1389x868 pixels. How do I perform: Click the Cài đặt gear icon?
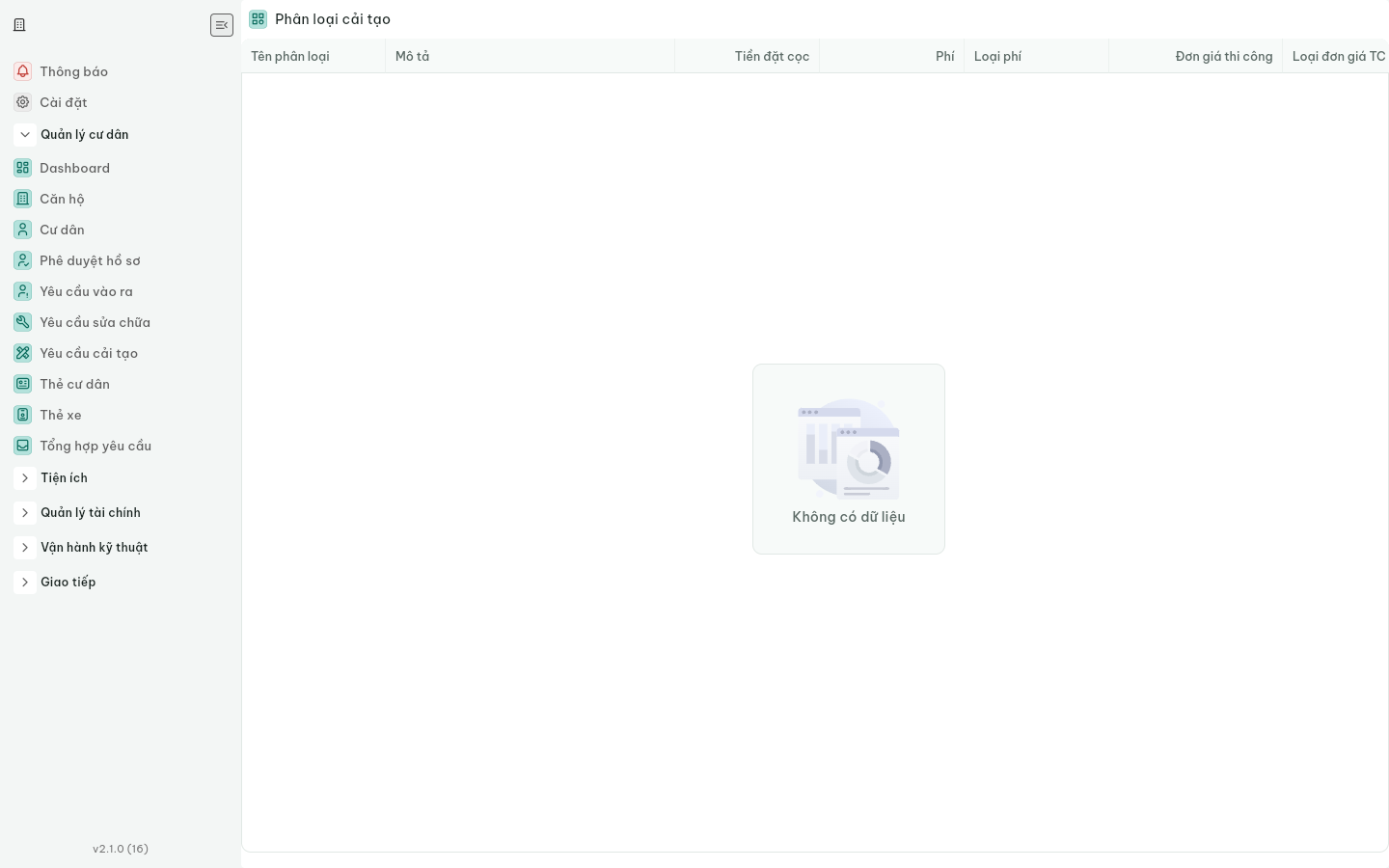23,102
